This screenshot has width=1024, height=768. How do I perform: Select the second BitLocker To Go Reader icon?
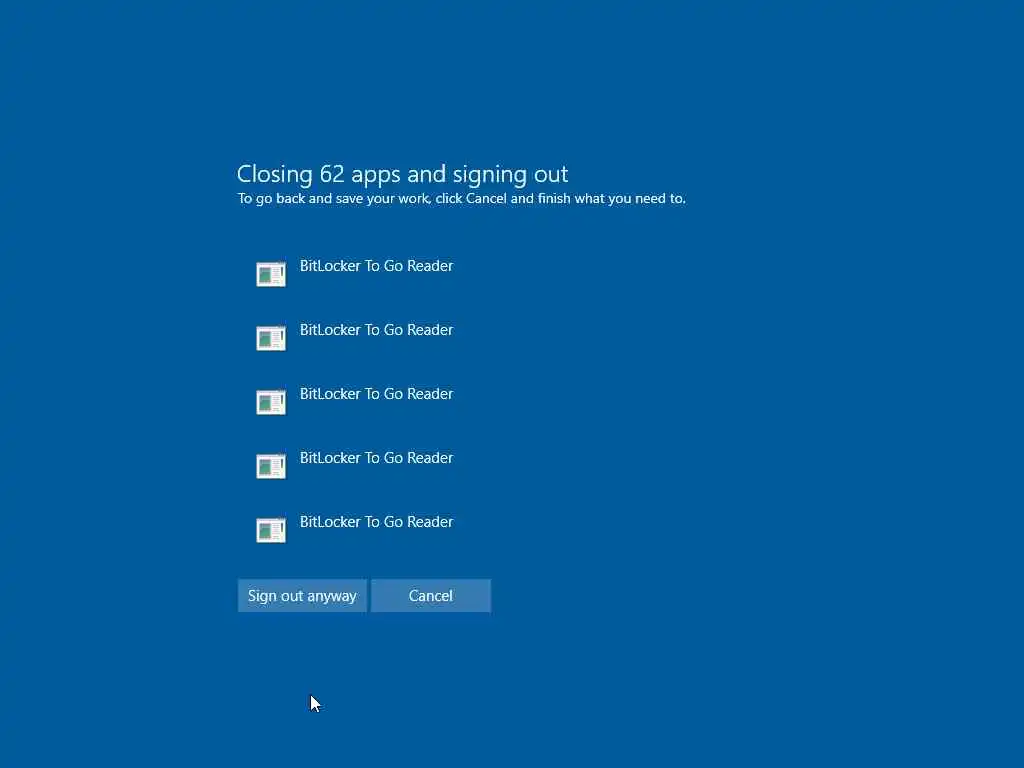tap(270, 338)
